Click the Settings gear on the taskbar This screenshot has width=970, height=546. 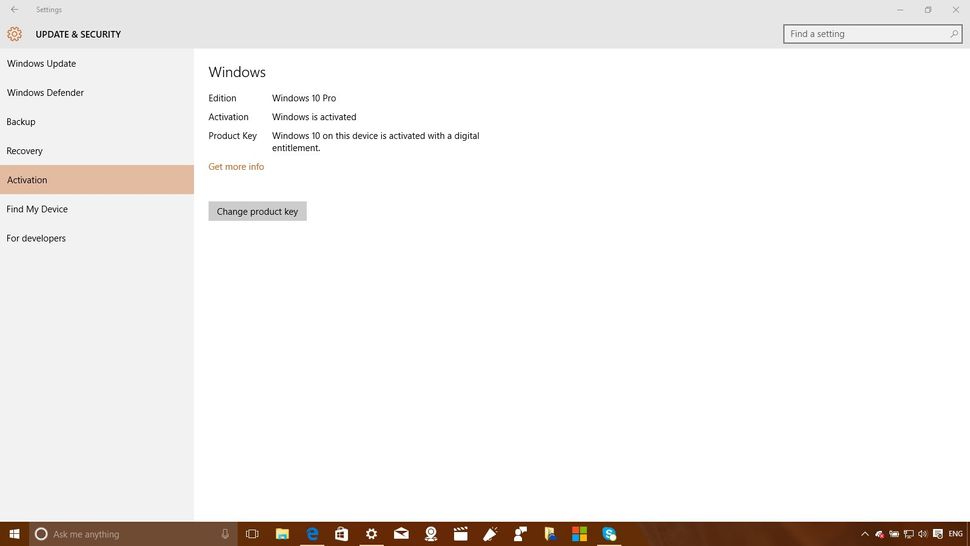pyautogui.click(x=371, y=534)
